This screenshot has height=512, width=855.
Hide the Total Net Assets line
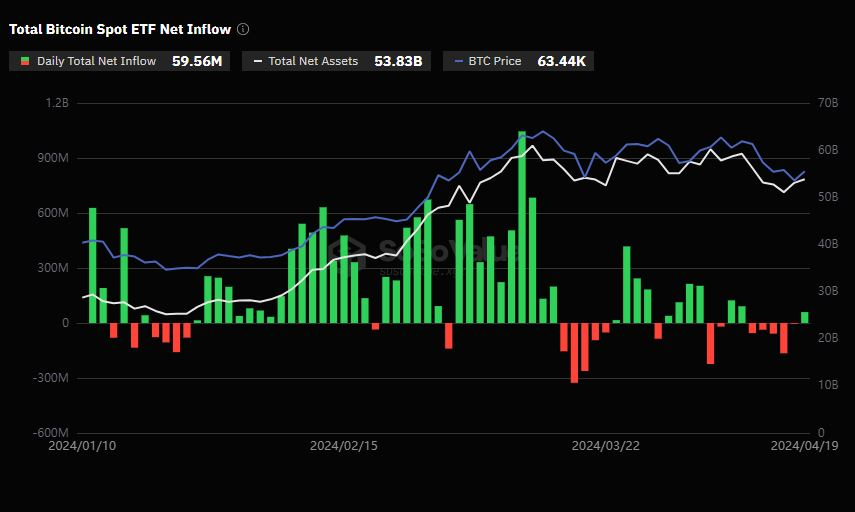tap(313, 61)
